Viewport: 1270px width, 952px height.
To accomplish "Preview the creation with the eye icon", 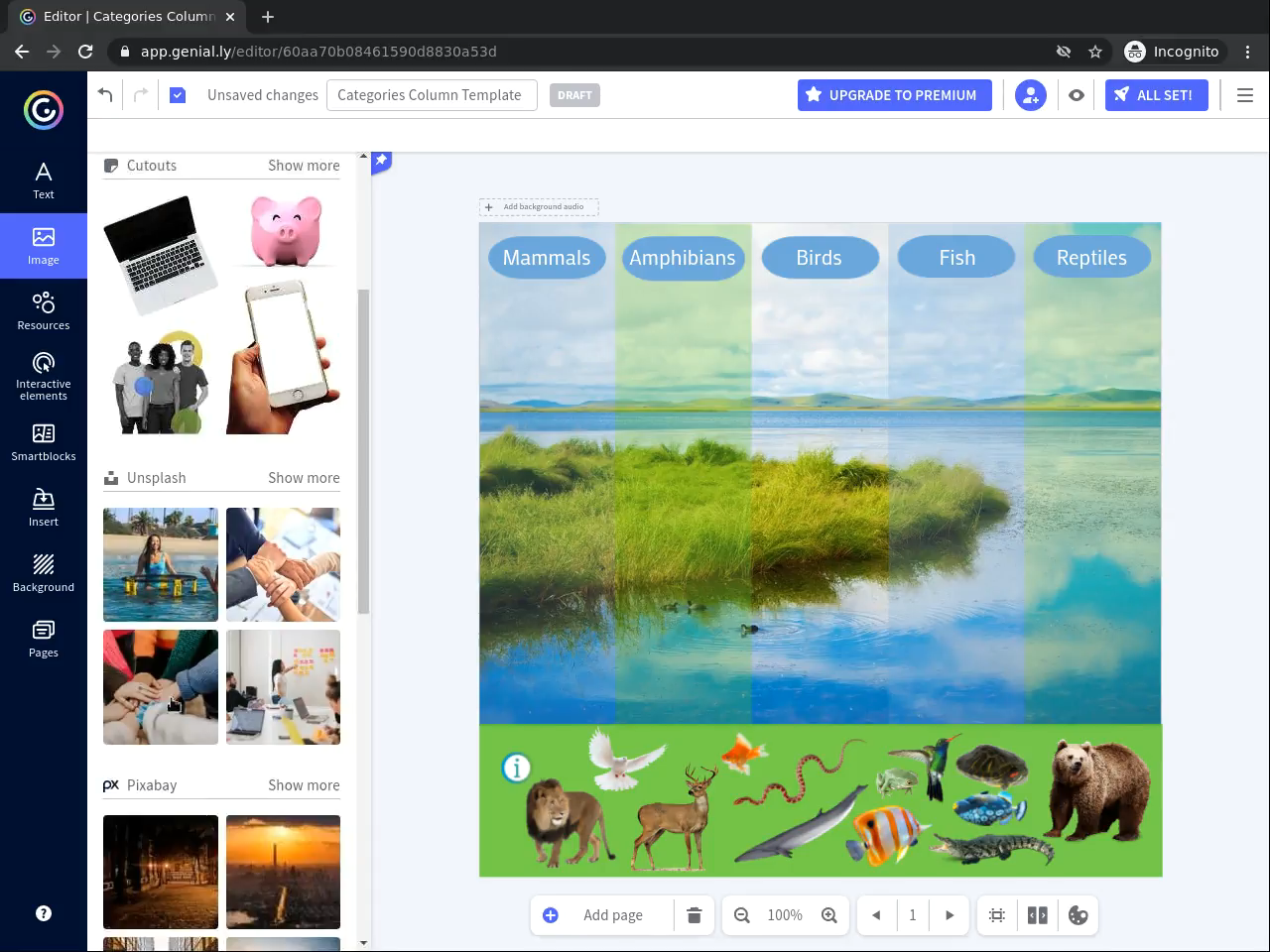I will 1077,95.
